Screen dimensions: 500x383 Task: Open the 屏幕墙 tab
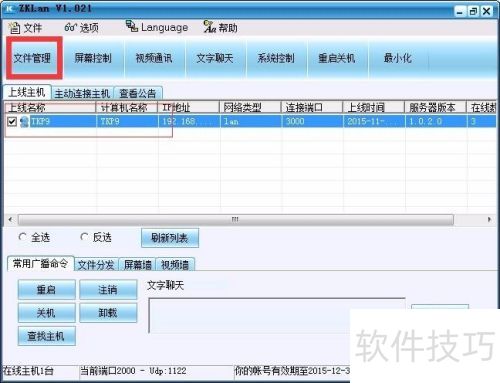pos(137,265)
